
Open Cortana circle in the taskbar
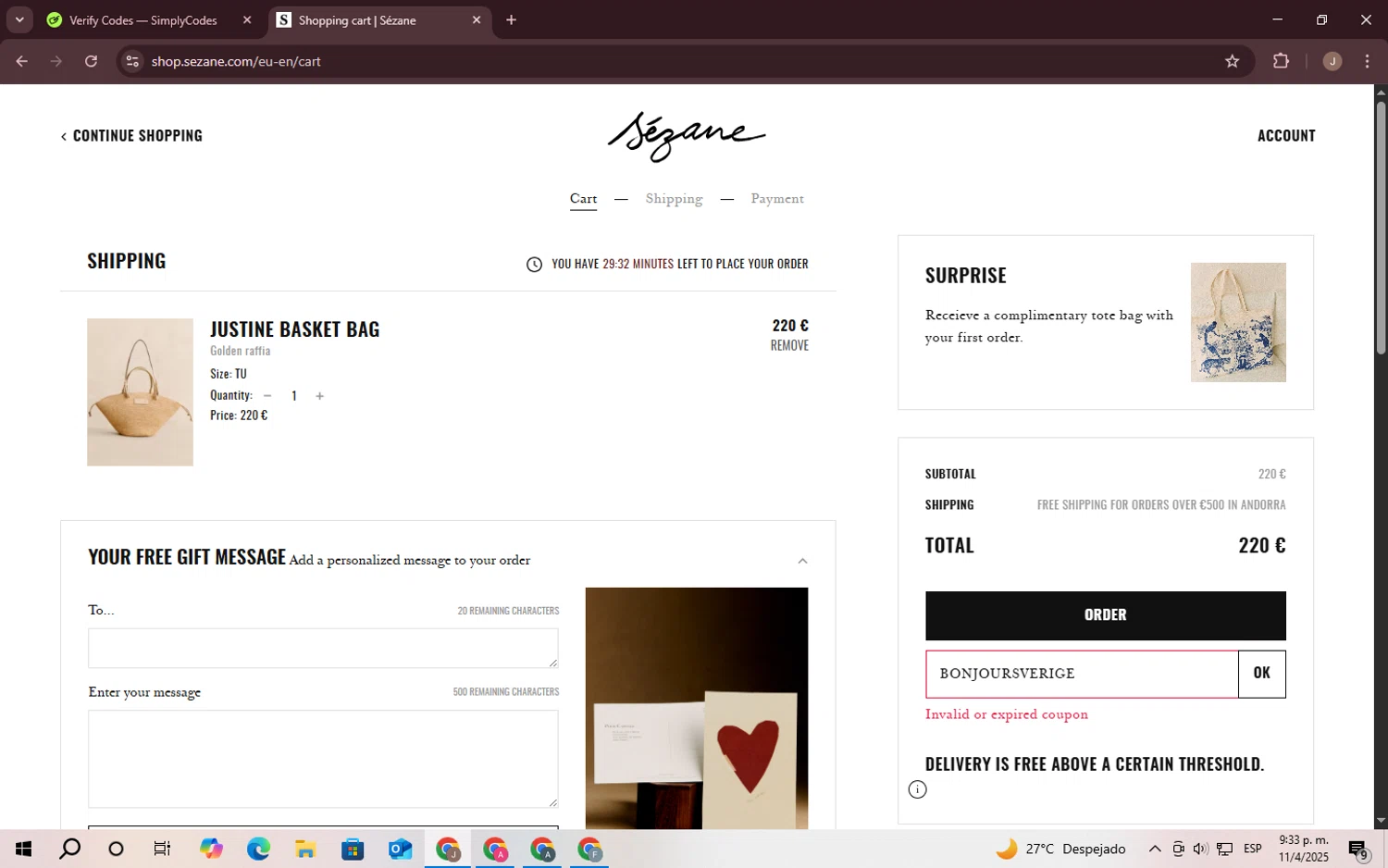[x=117, y=849]
